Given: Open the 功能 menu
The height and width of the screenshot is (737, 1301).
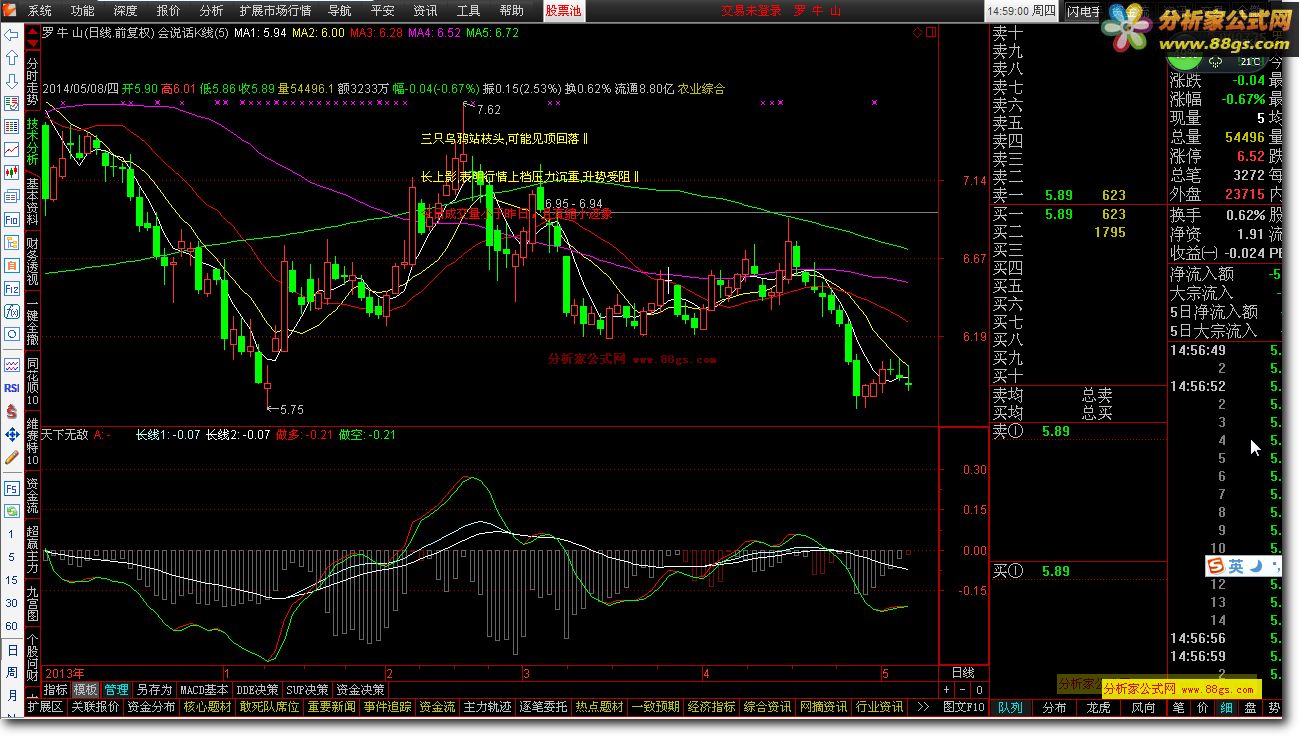Looking at the screenshot, I should (x=83, y=11).
